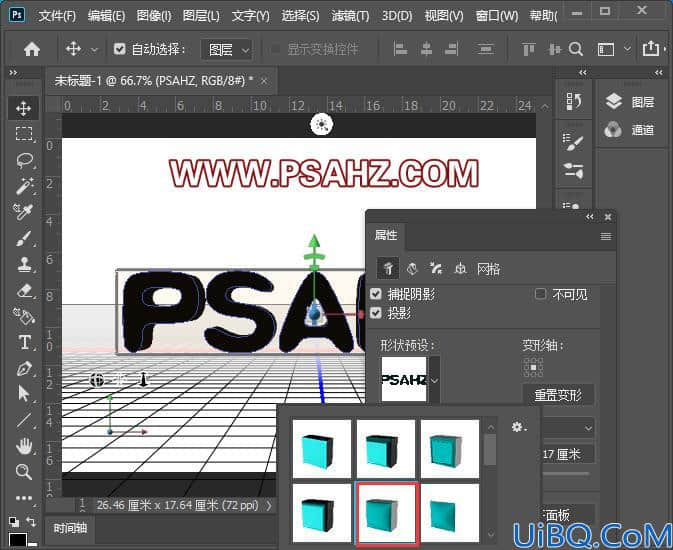Select the Lasso tool

[x=24, y=160]
